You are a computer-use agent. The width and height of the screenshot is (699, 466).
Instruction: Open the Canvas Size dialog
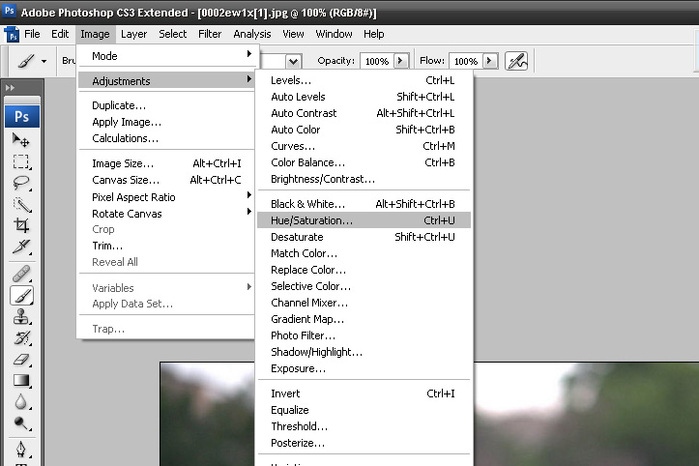[166, 180]
